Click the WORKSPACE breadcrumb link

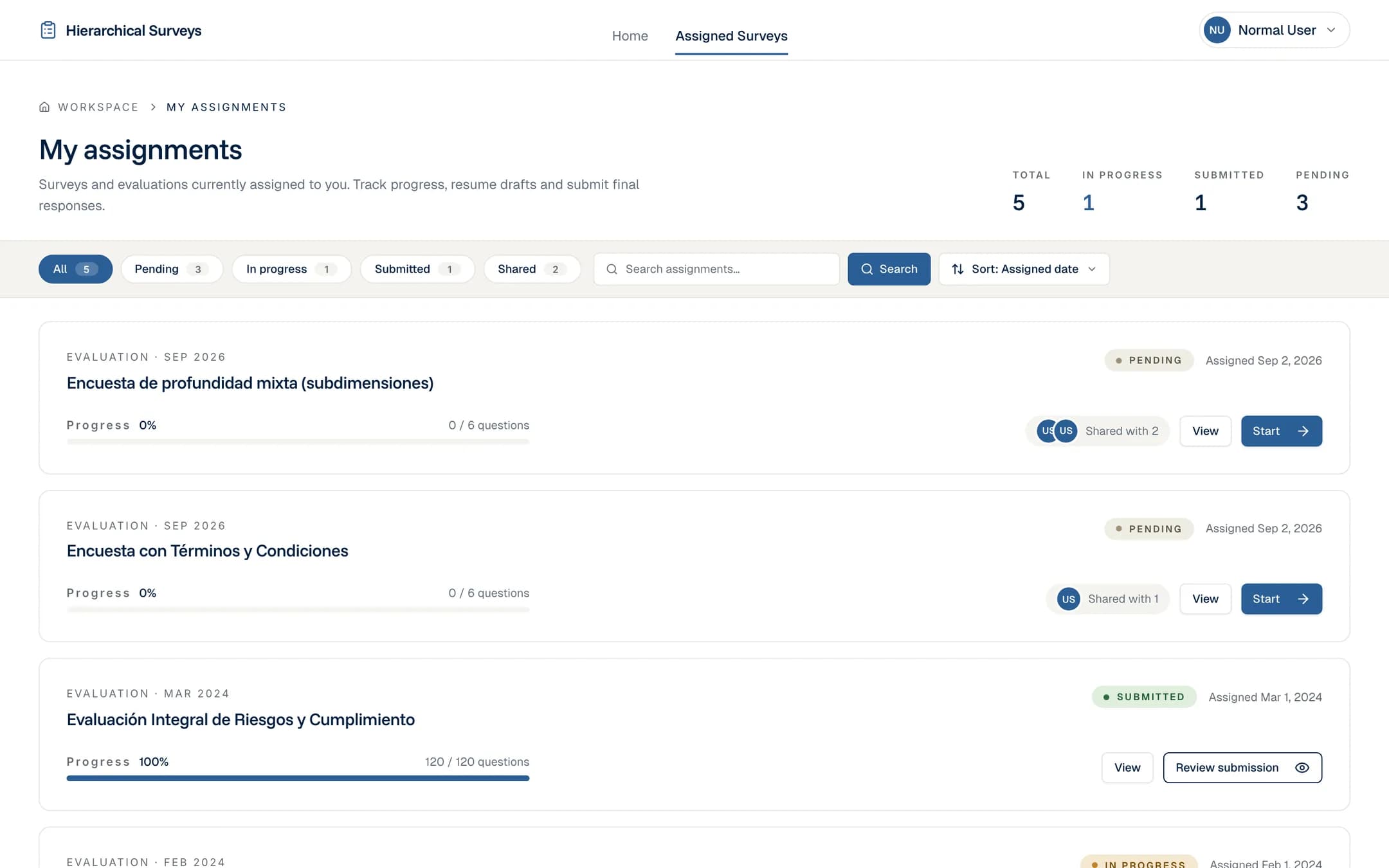coord(98,107)
